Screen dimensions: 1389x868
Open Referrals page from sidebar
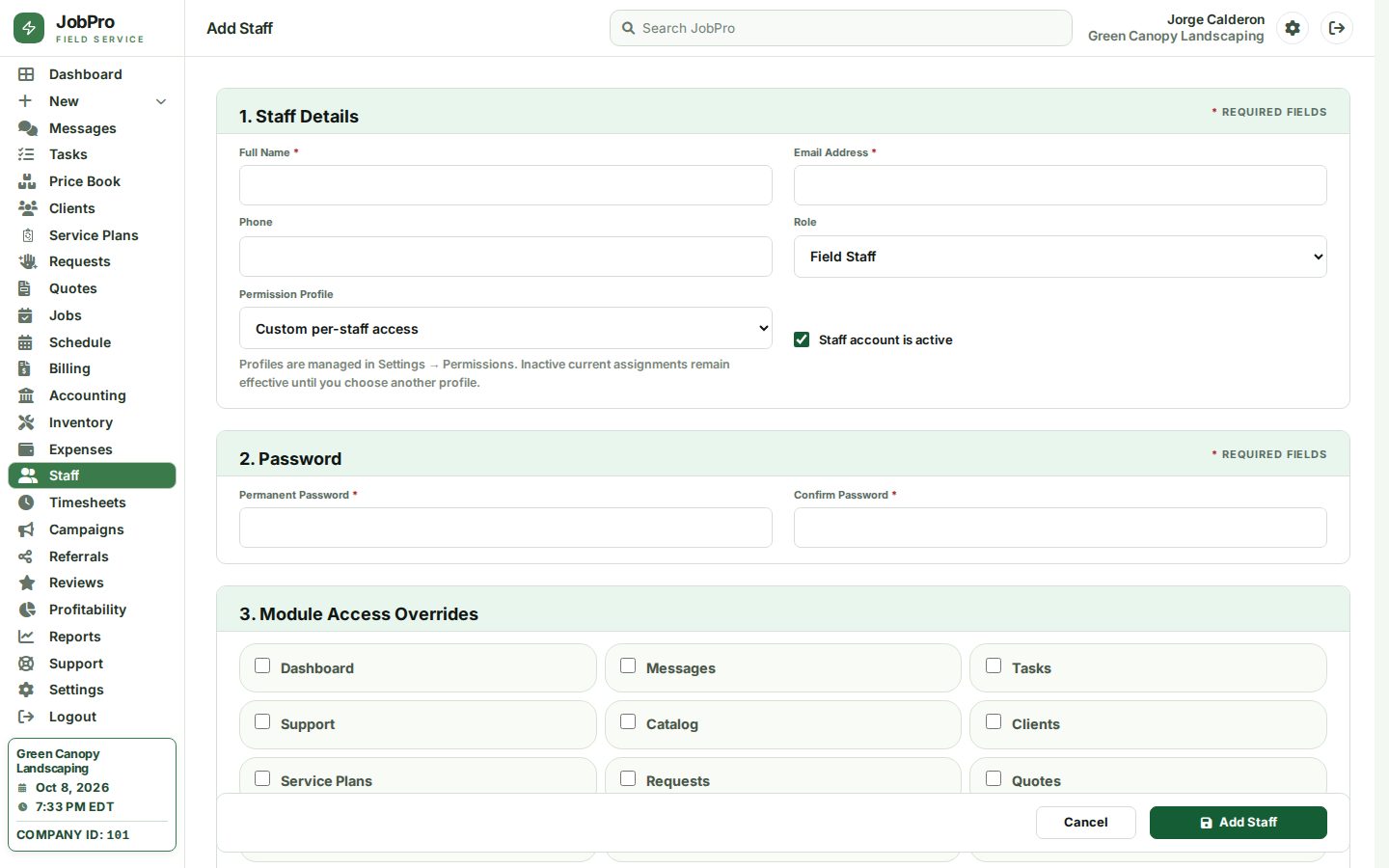(92, 556)
